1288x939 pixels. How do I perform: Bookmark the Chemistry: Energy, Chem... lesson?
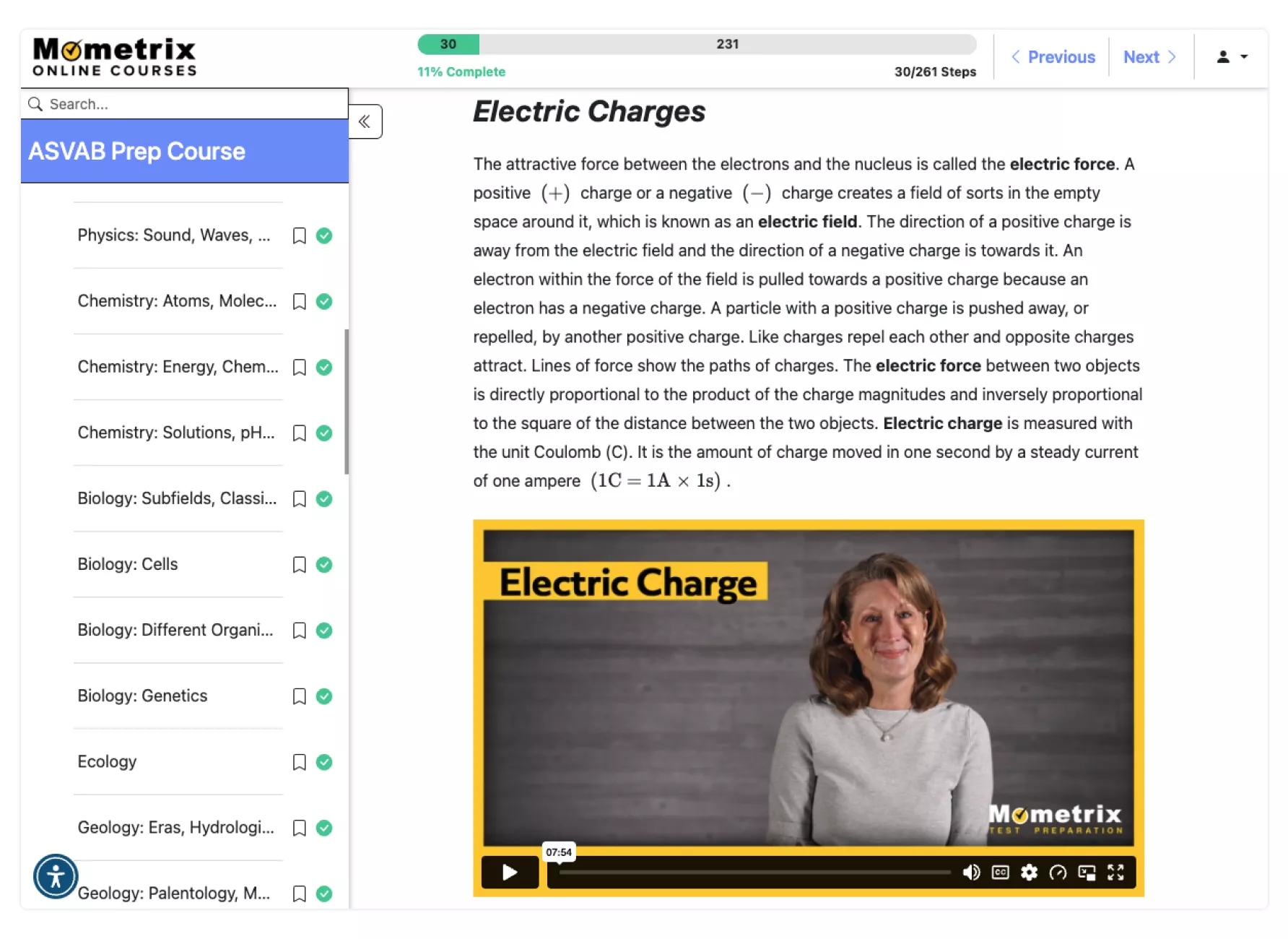(299, 367)
